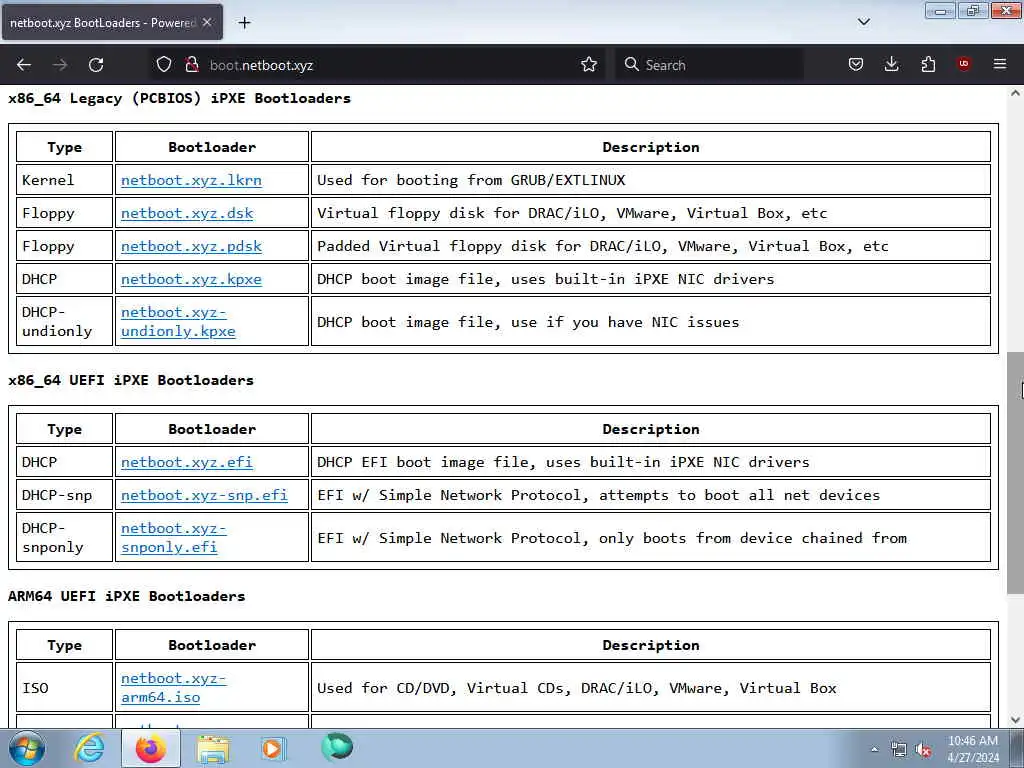Open the Downloads panel
1024x768 pixels.
coord(891,65)
